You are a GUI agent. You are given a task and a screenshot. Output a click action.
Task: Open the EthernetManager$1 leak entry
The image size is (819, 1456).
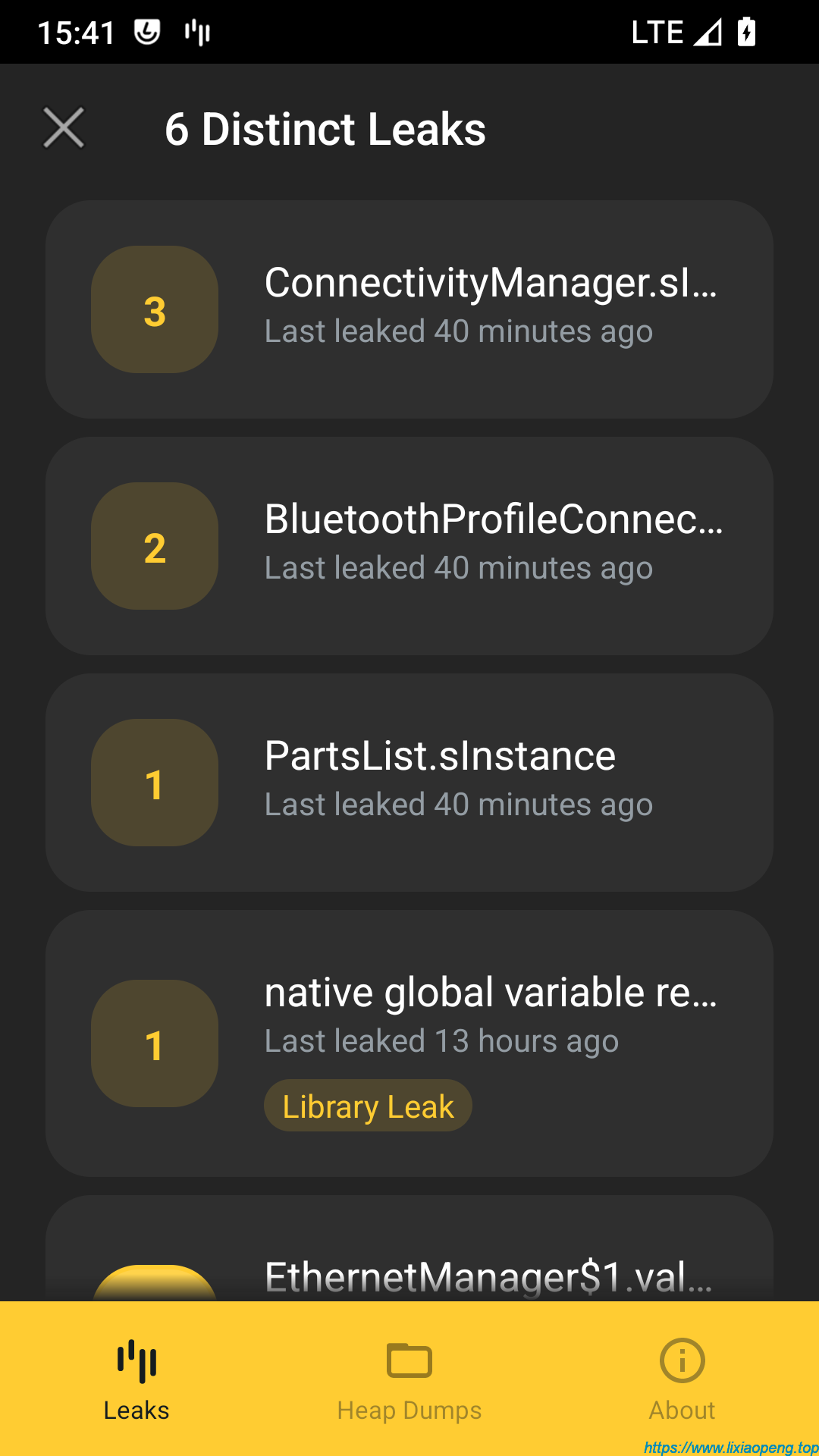[x=488, y=1277]
